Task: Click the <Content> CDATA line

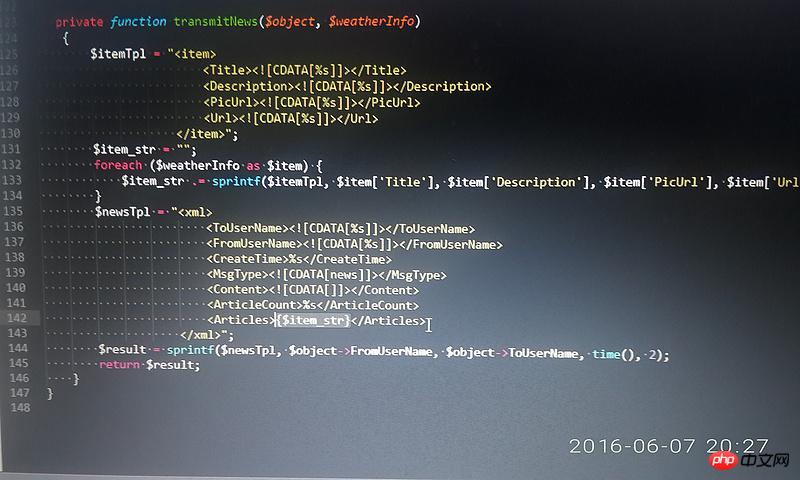Action: (x=313, y=290)
